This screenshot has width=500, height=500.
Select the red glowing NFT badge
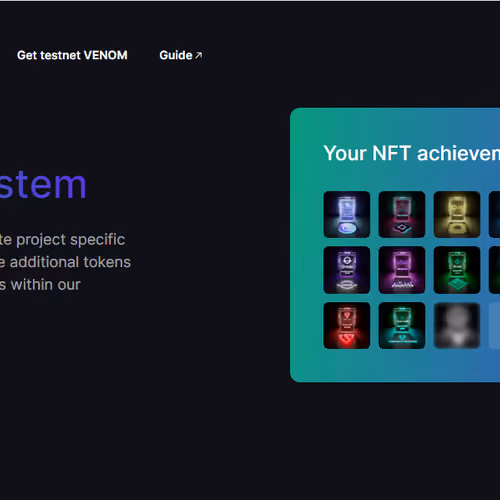(x=347, y=326)
